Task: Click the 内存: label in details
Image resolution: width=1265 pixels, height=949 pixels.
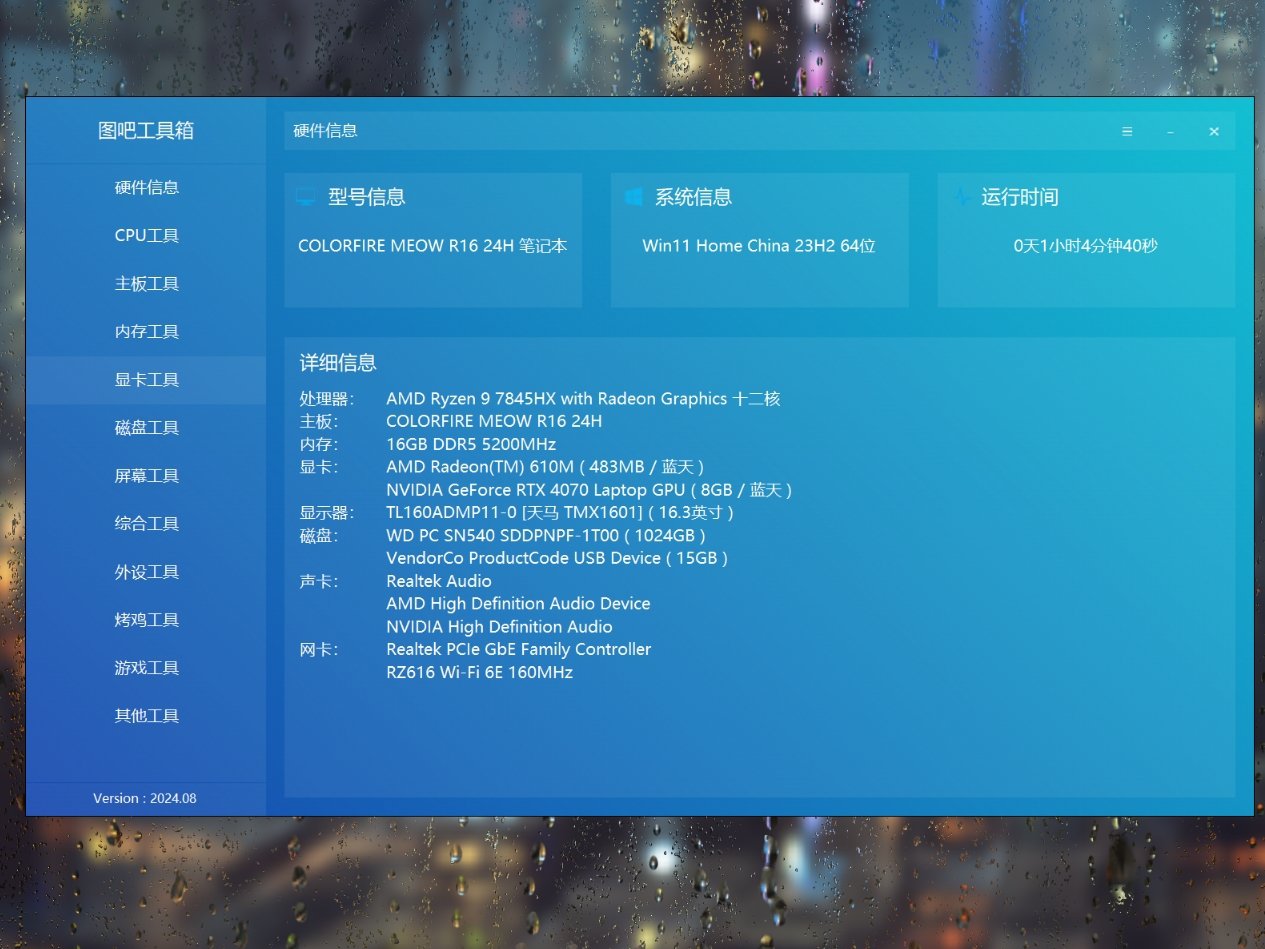Action: [x=319, y=444]
